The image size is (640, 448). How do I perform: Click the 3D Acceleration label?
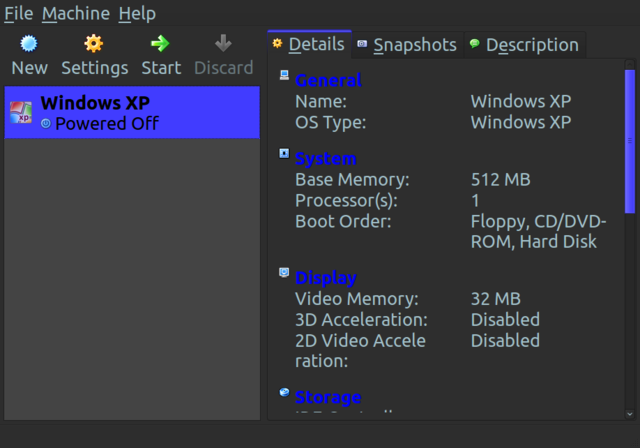[x=361, y=319]
